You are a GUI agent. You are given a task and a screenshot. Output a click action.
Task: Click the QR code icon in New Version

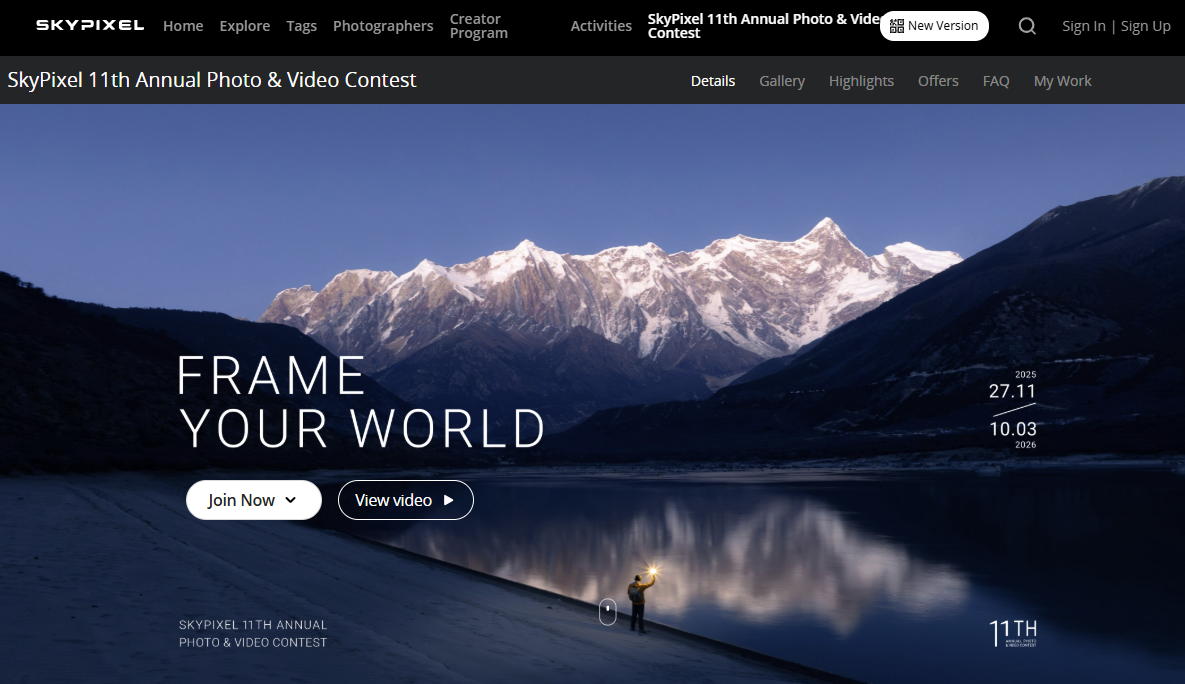(x=896, y=26)
